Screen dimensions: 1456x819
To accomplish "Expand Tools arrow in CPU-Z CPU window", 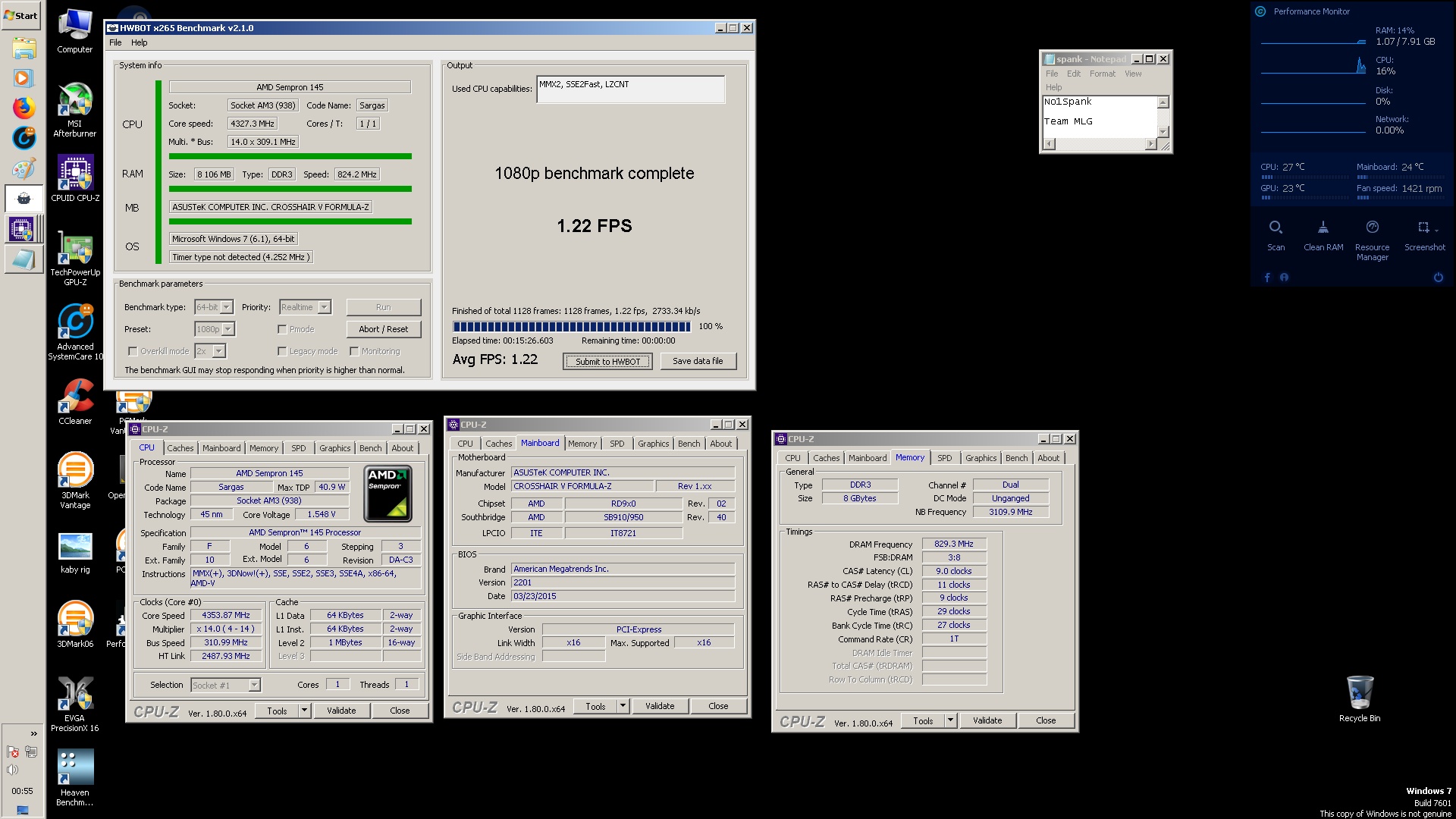I will [x=304, y=711].
